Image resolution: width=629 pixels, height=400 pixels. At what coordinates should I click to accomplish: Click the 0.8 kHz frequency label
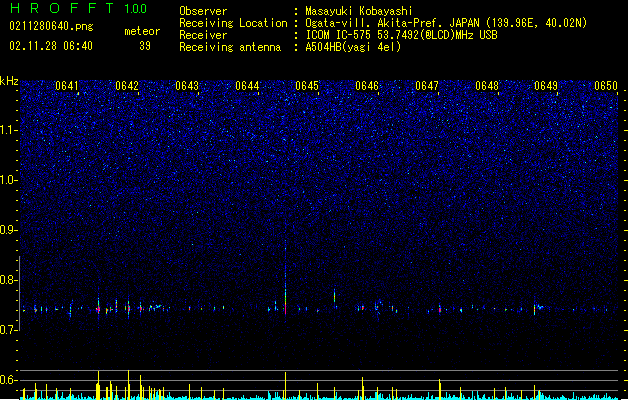(9, 280)
